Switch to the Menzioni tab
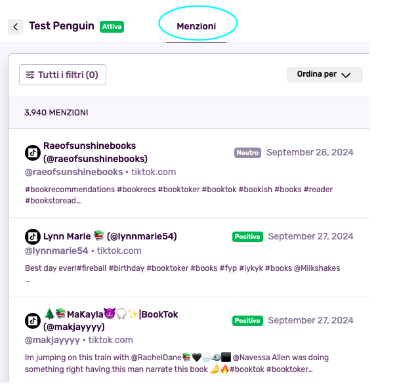 [196, 26]
